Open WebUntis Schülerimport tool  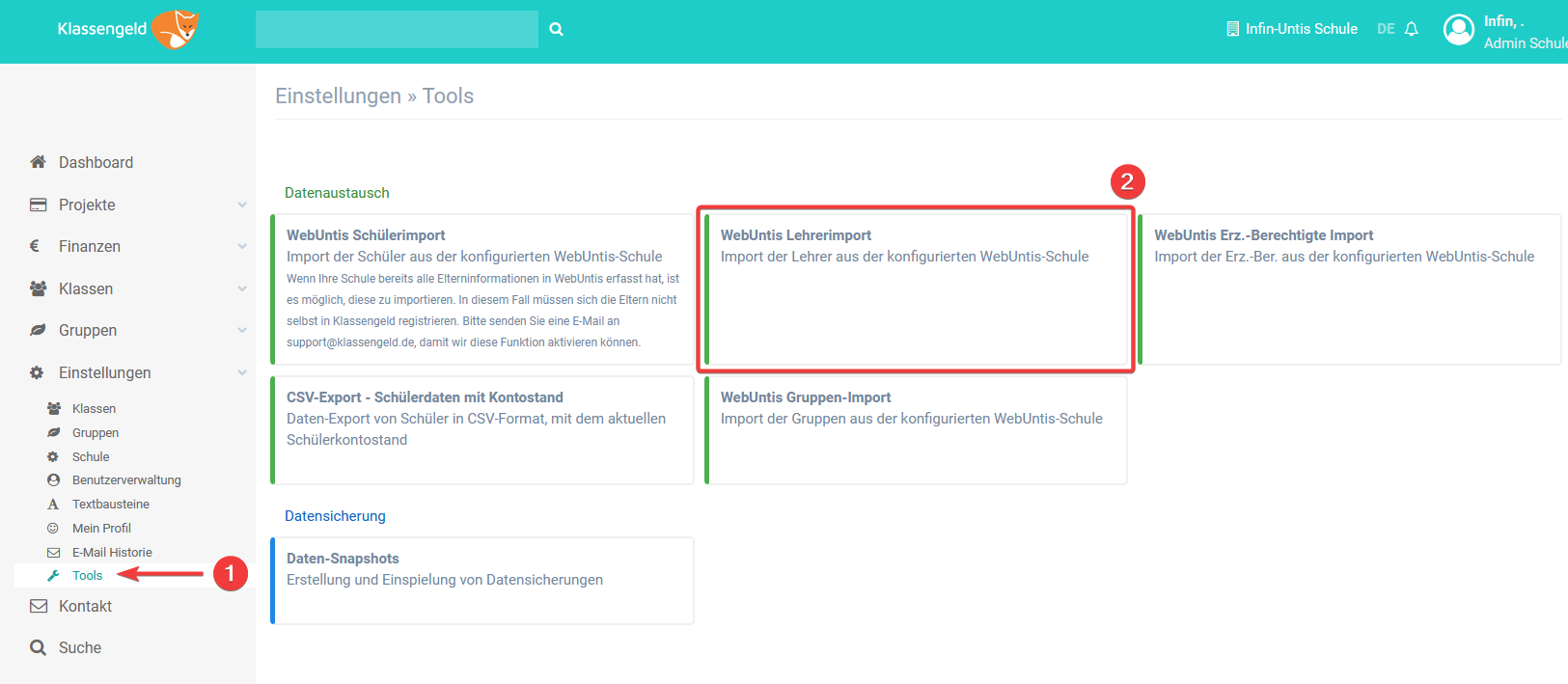(x=482, y=289)
